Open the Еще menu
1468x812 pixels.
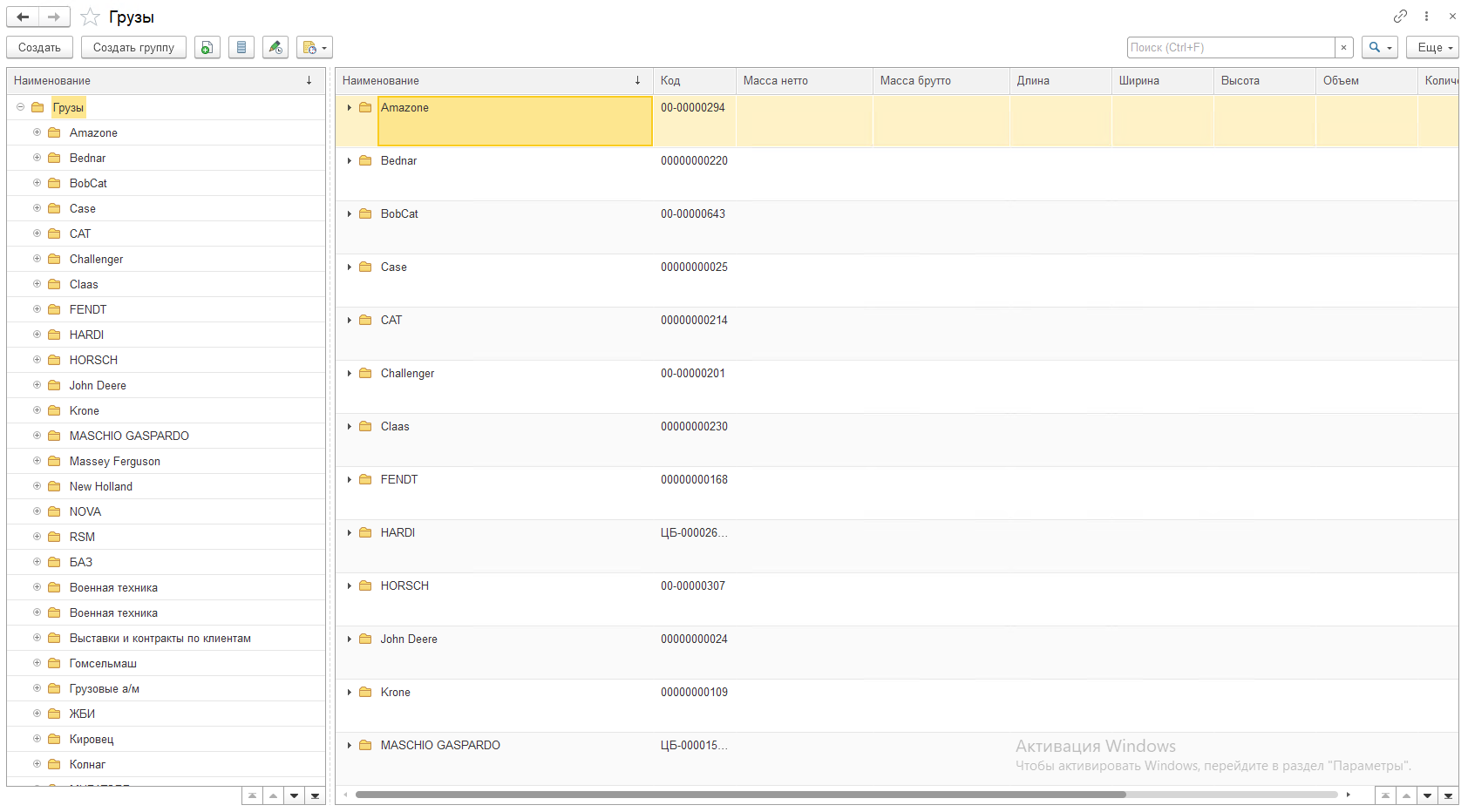[x=1432, y=48]
